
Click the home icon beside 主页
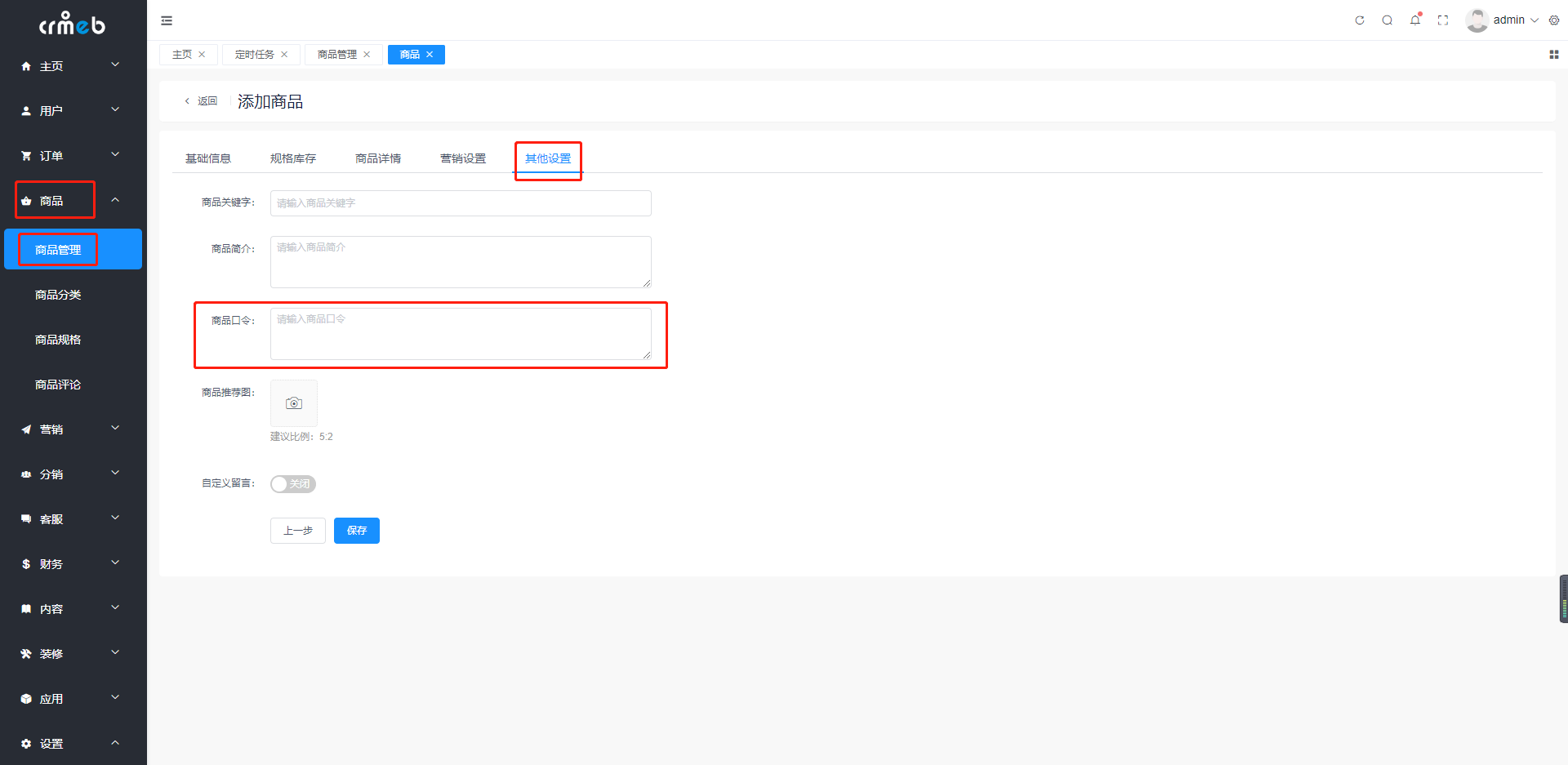pyautogui.click(x=26, y=66)
